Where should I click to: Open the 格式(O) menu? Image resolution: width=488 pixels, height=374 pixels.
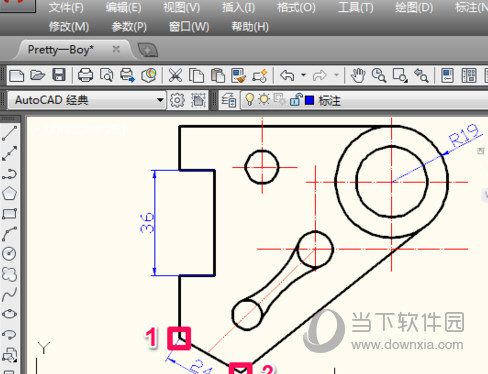(296, 7)
